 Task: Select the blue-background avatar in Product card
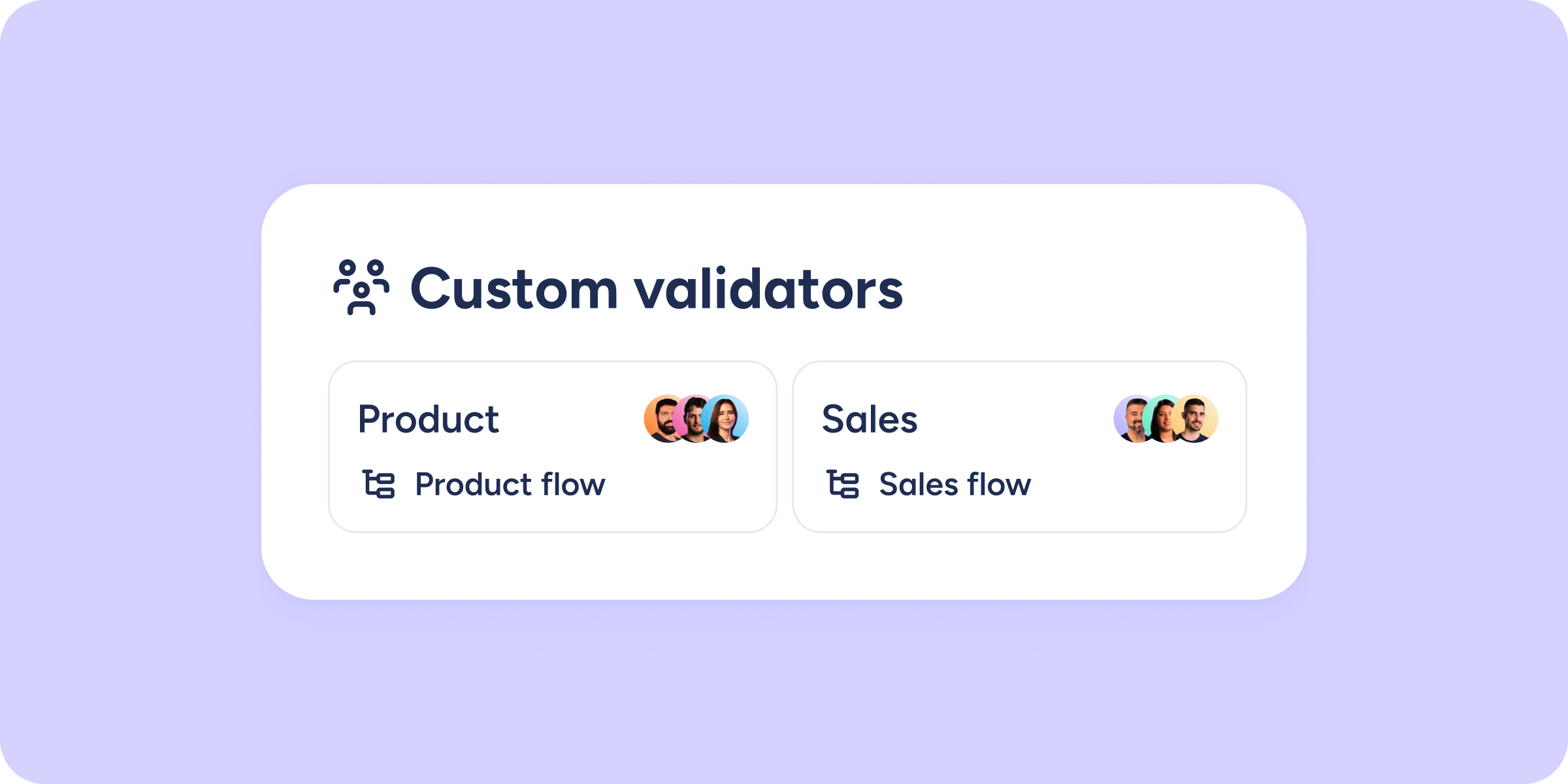[x=728, y=419]
